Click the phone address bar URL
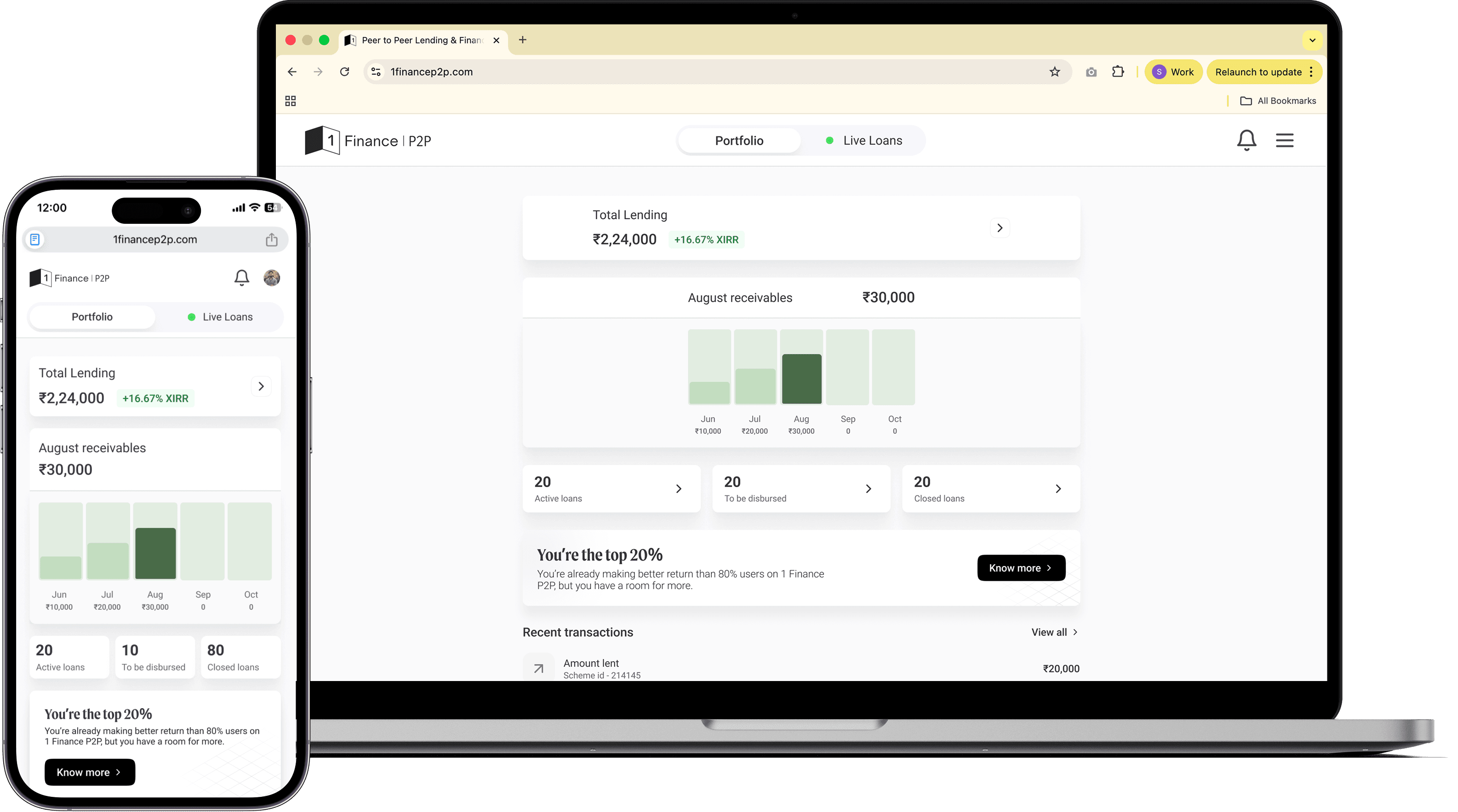The width and height of the screenshot is (1458, 812). pyautogui.click(x=154, y=239)
